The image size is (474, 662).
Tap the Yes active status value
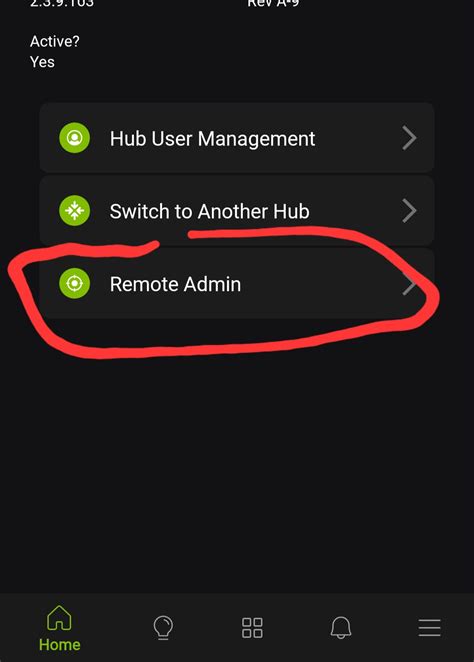pos(42,62)
